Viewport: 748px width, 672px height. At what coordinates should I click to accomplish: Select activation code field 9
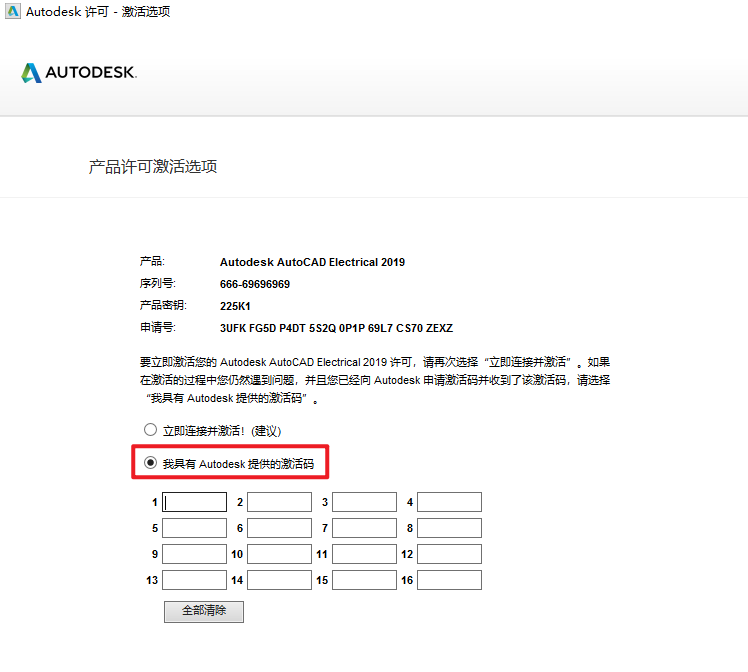tap(194, 554)
